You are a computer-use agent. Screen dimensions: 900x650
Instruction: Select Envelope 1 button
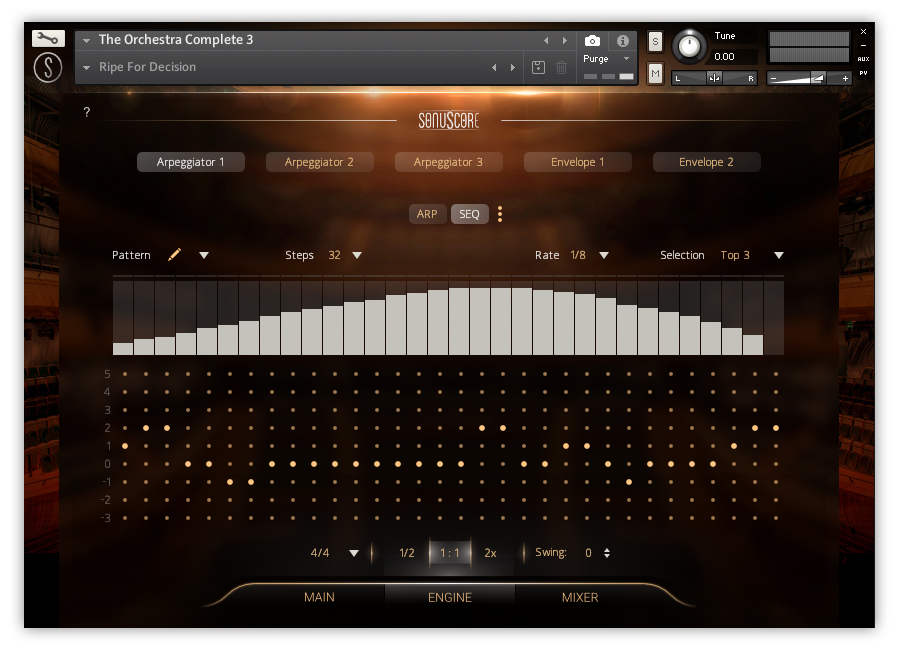click(x=578, y=162)
